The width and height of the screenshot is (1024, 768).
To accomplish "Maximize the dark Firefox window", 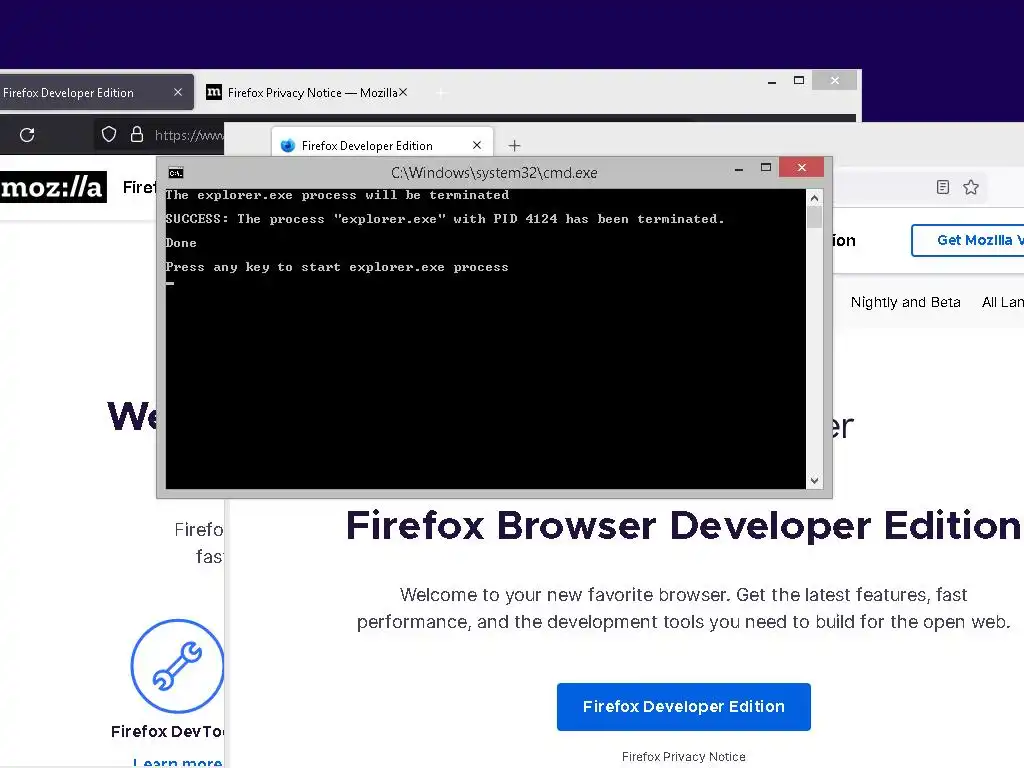I will 799,80.
